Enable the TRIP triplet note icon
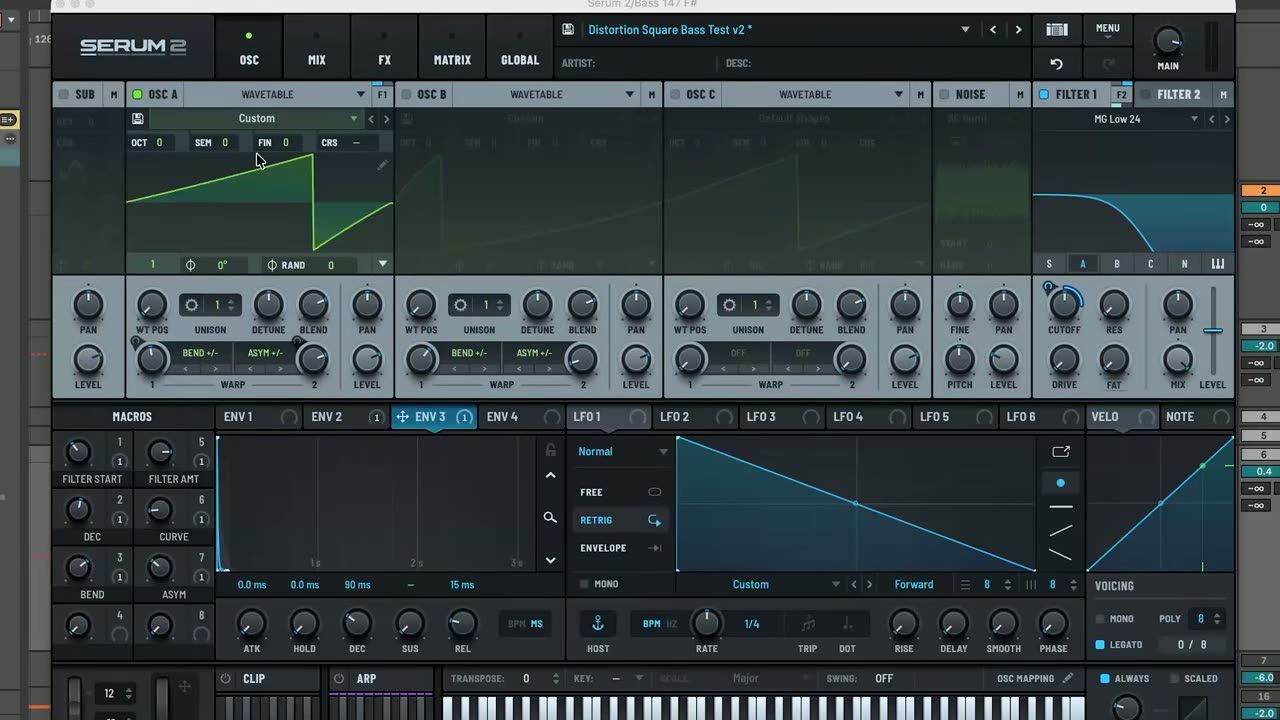 tap(808, 624)
